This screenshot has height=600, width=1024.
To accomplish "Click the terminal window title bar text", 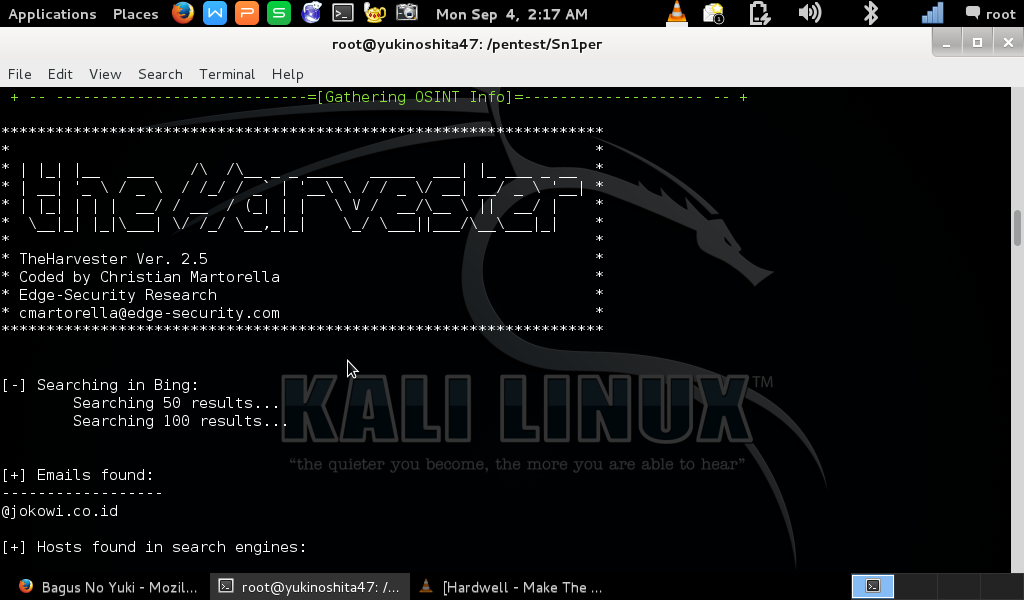I will [x=467, y=44].
